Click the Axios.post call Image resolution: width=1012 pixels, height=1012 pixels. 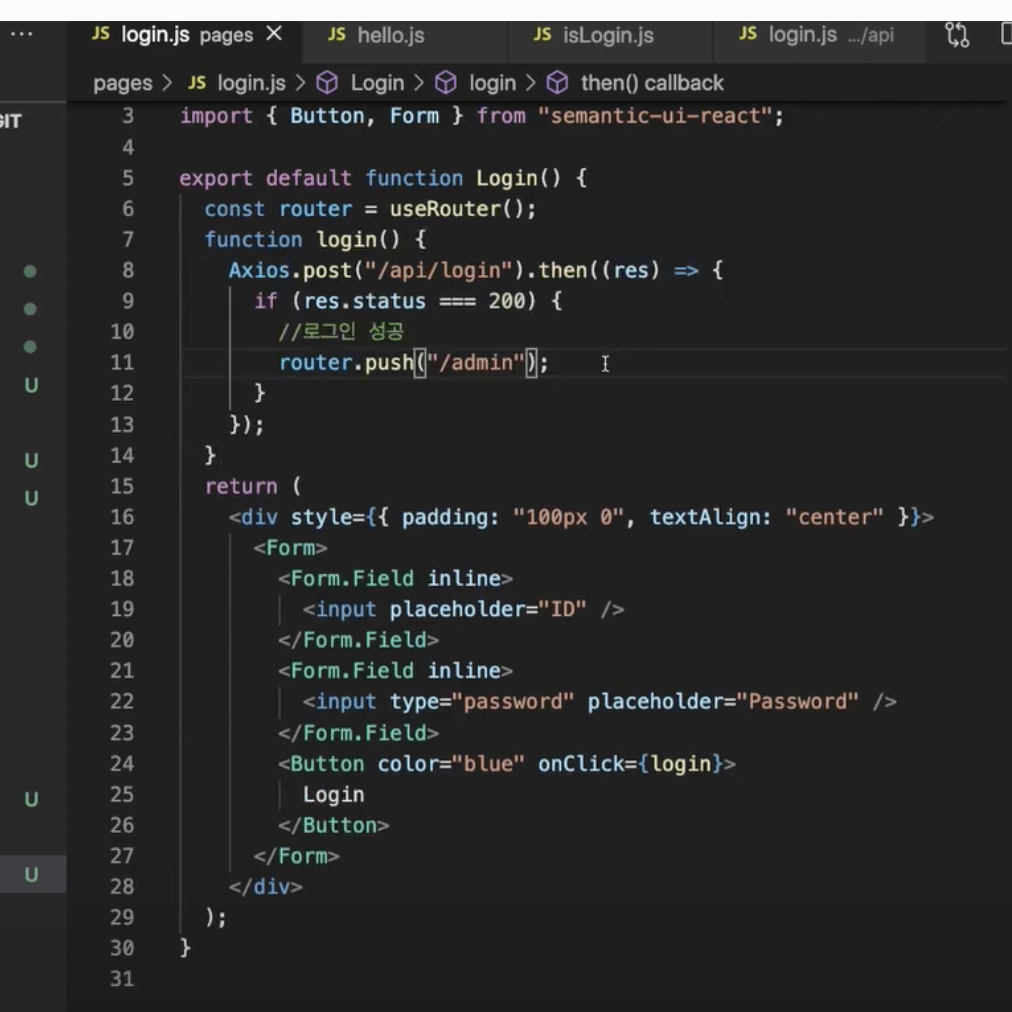pos(290,270)
